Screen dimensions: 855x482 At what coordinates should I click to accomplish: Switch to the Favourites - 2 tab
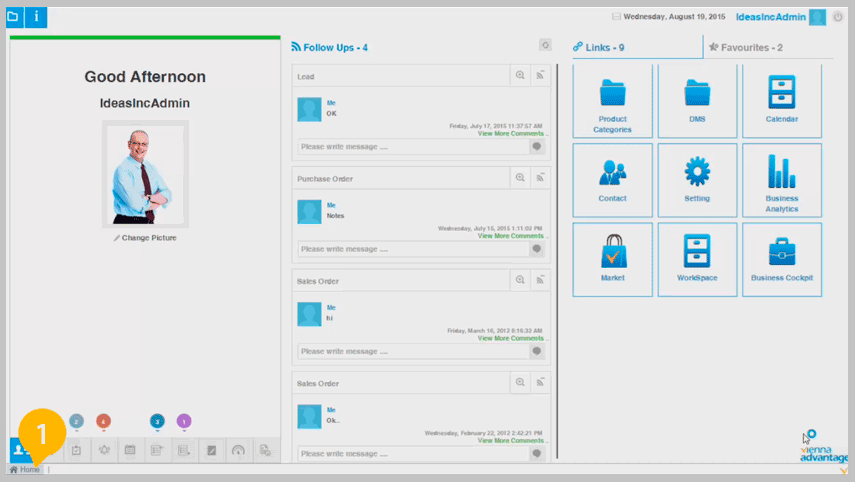coord(745,47)
